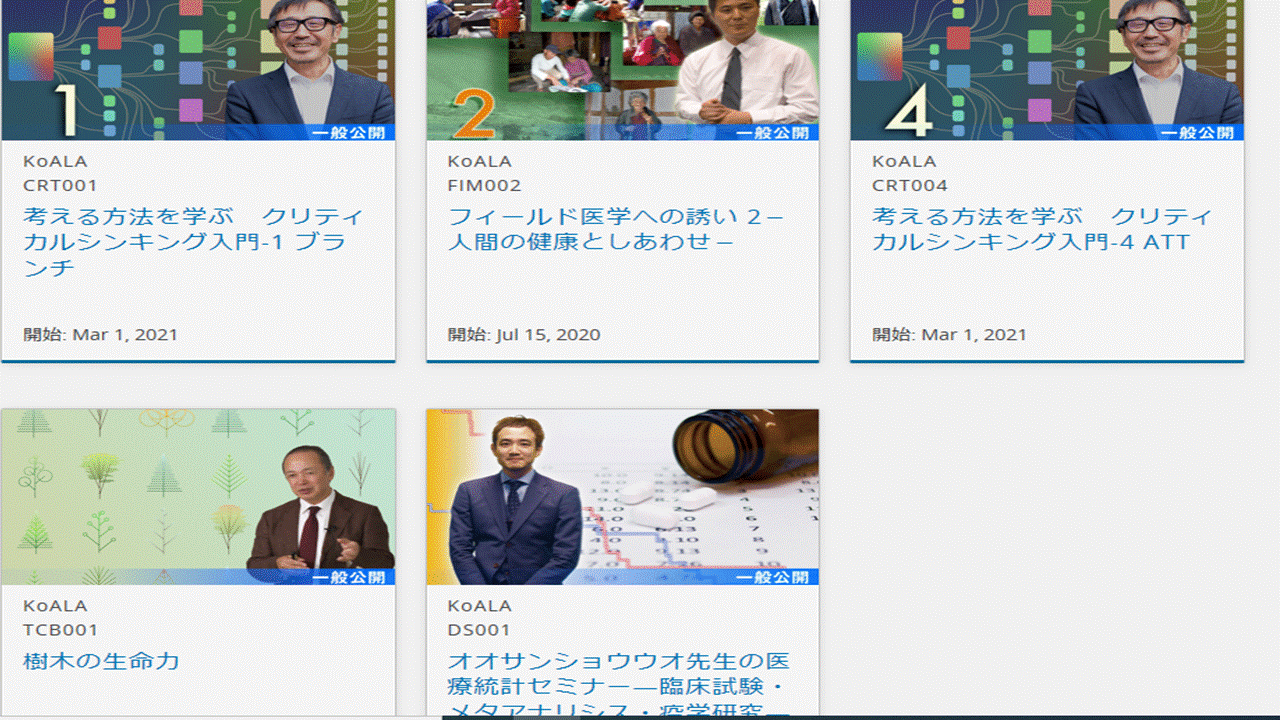Select the 樹木の生命力 course title link

101,661
